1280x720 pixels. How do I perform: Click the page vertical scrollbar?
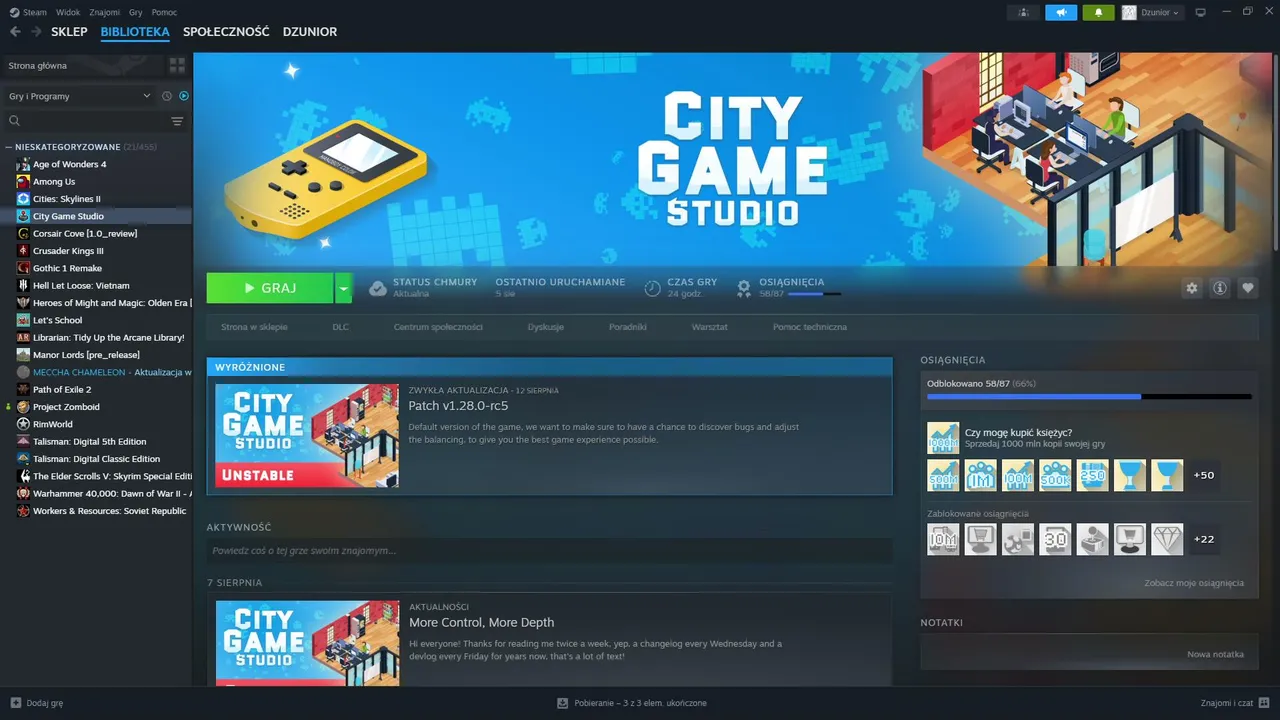[x=1275, y=153]
